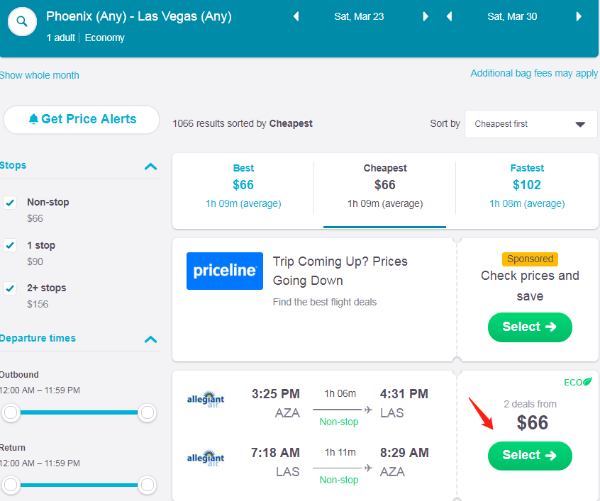Viewport: 600px width, 501px height.
Task: Click the ECO leaf badge
Action: (578, 382)
